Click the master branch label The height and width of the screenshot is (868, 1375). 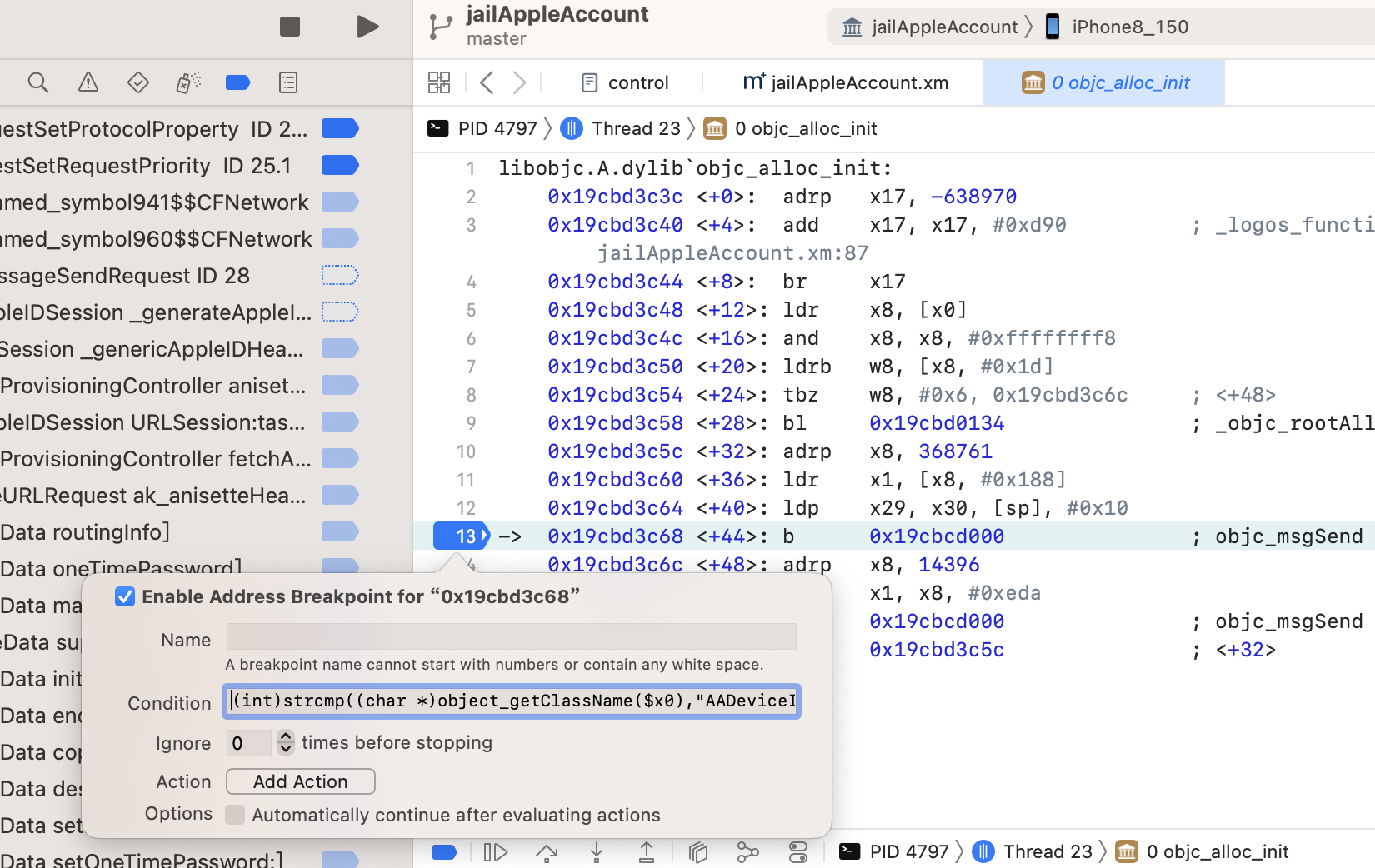497,39
